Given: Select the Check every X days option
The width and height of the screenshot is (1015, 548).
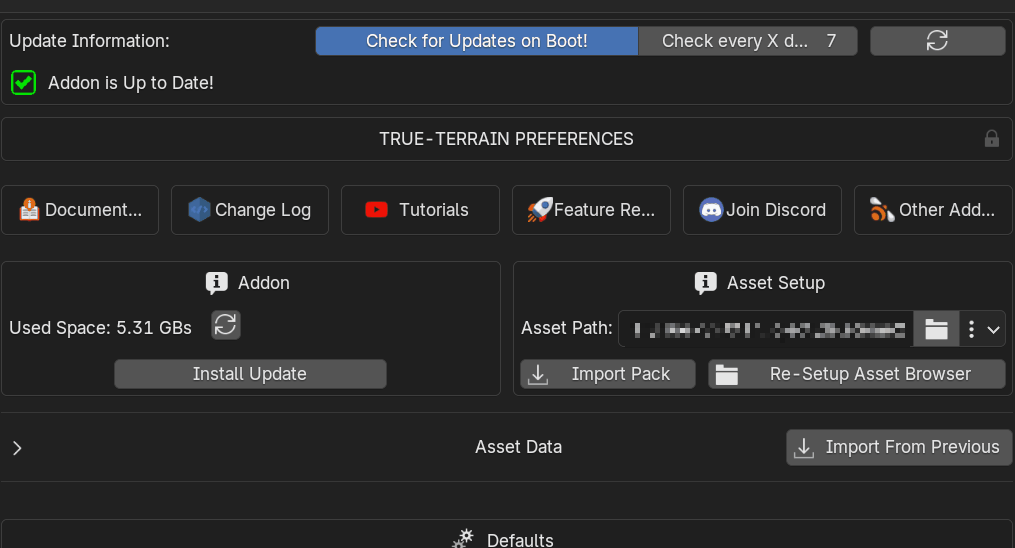Looking at the screenshot, I should [x=735, y=41].
